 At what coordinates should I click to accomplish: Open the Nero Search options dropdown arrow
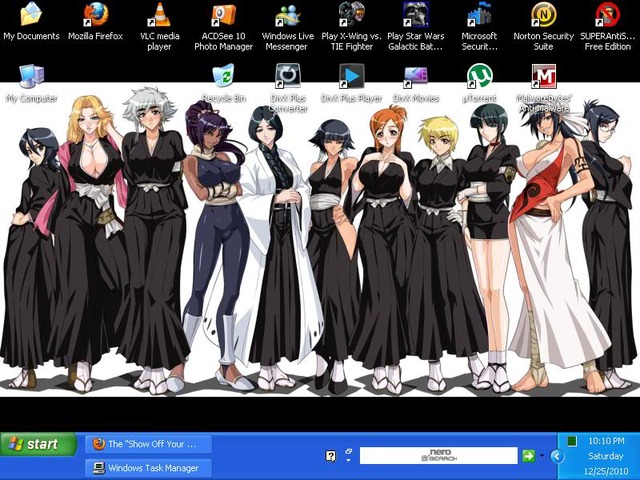pyautogui.click(x=542, y=456)
